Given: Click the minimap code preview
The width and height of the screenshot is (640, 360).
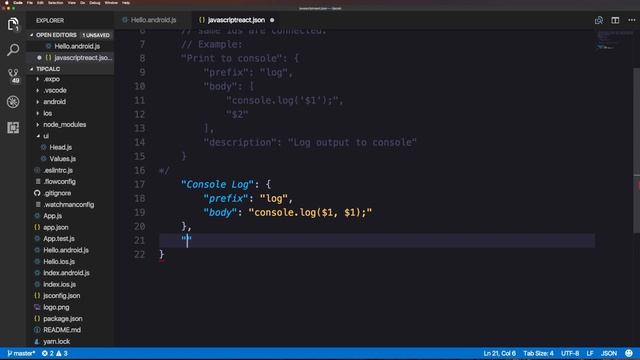Looking at the screenshot, I should pyautogui.click(x=614, y=40).
